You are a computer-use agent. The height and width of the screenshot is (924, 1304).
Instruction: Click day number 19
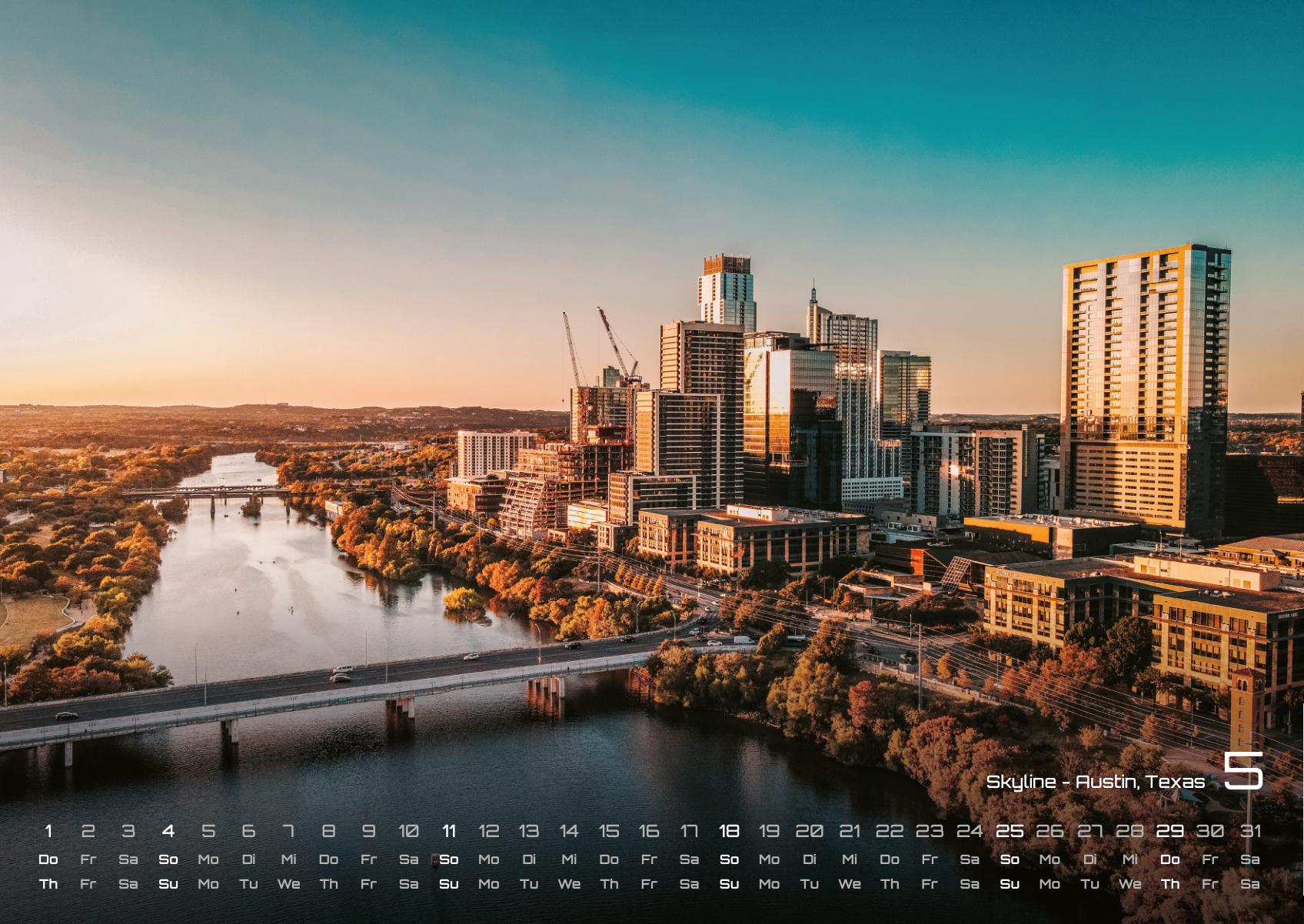pyautogui.click(x=769, y=831)
